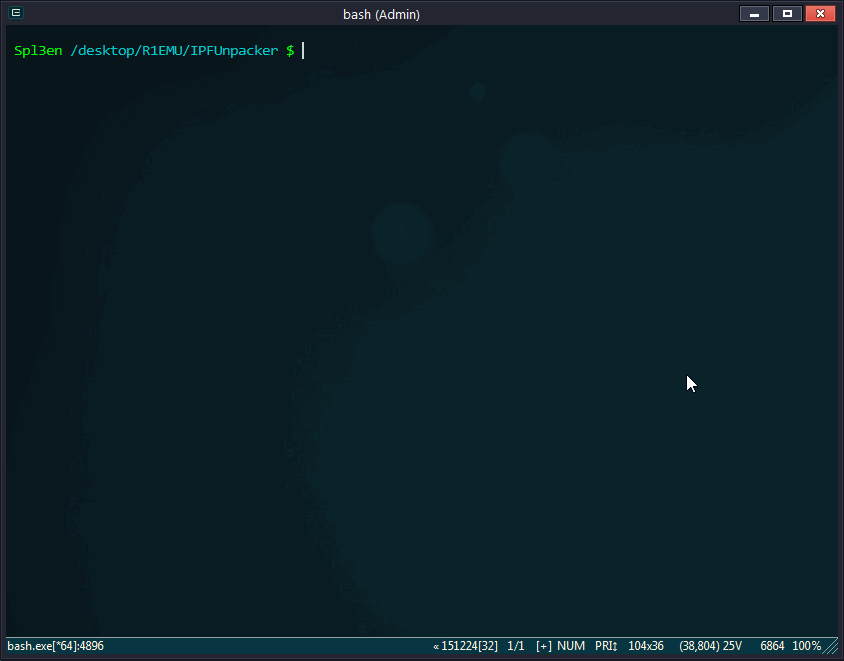Close the bash (Admin) window

pyautogui.click(x=820, y=13)
